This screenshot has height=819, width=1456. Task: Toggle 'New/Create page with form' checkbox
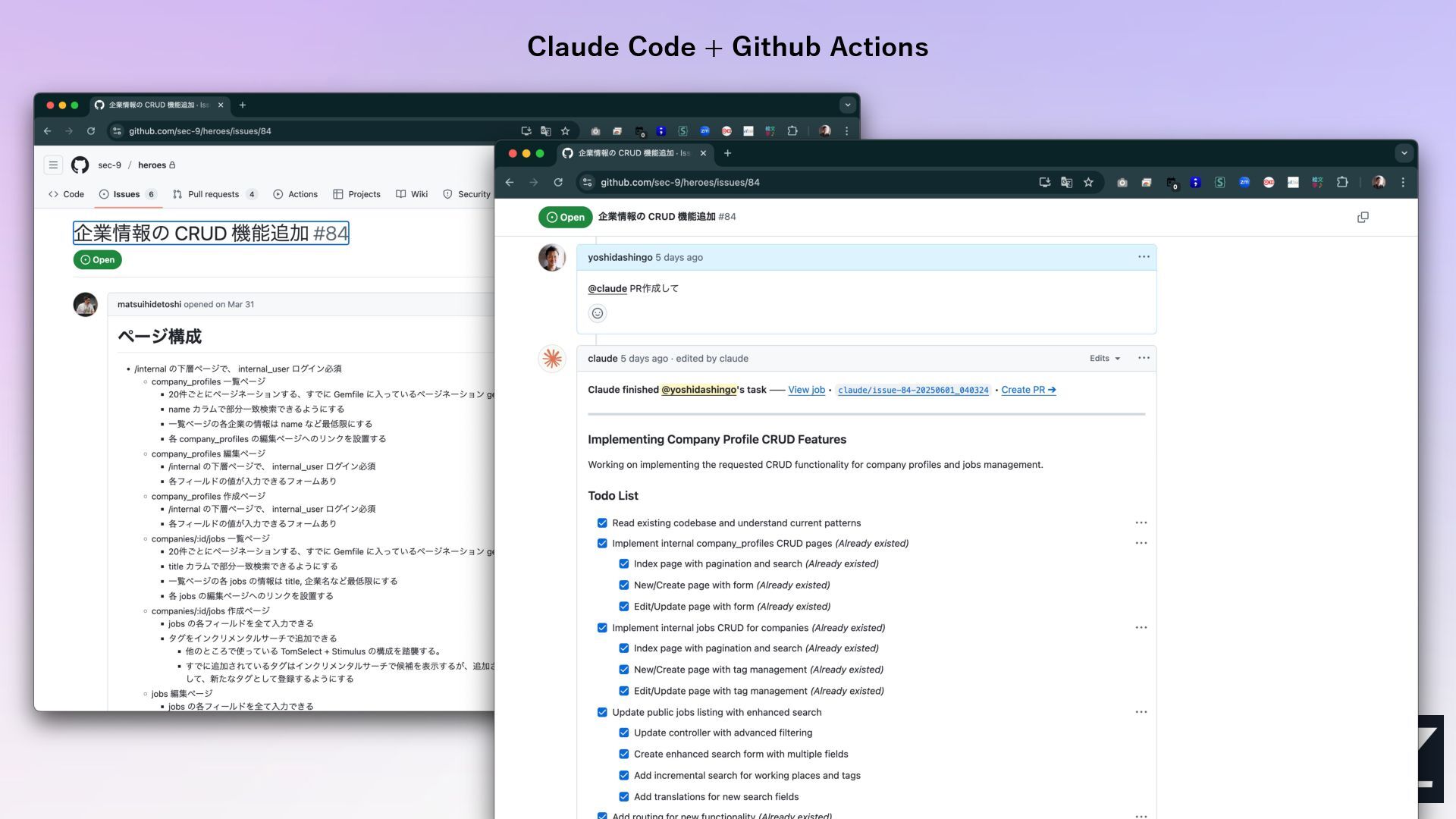click(x=624, y=585)
